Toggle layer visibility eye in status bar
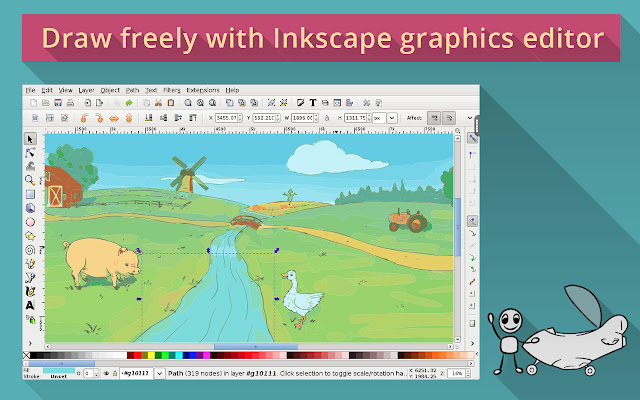 tap(106, 373)
